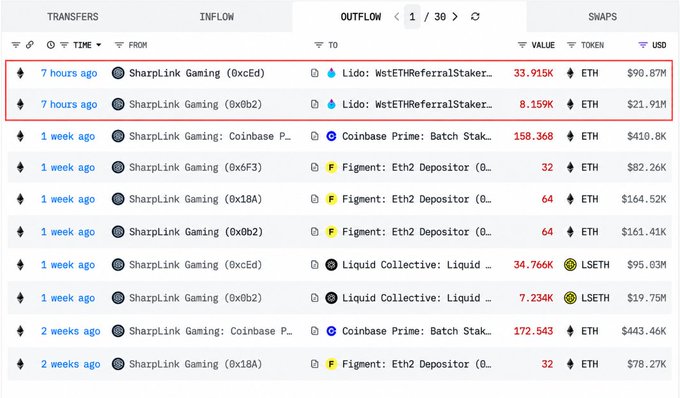Open Lido WstETHReferralStaker on $90.87M row
This screenshot has width=680, height=398.
(x=417, y=73)
